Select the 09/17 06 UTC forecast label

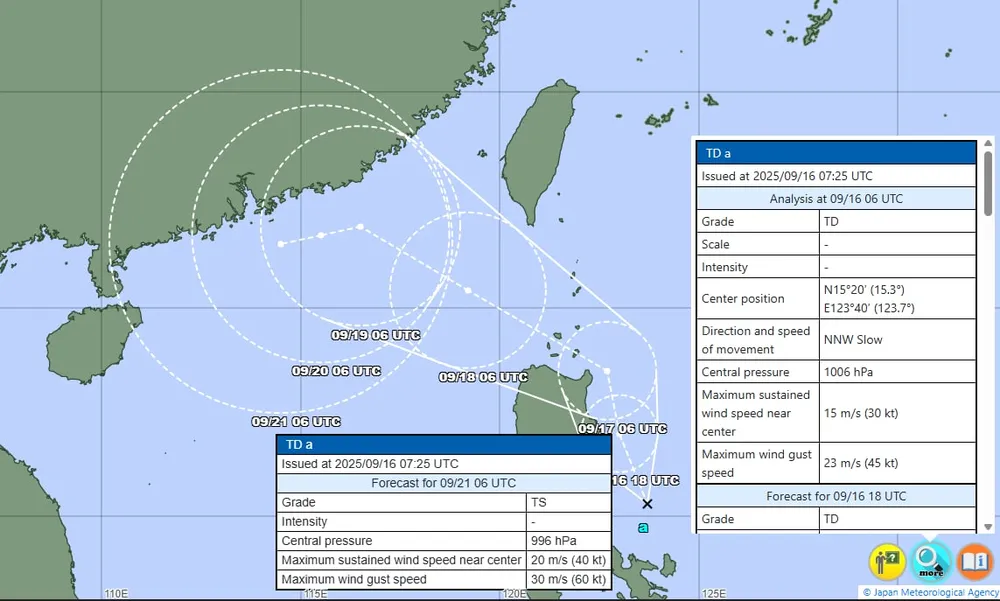tap(622, 428)
